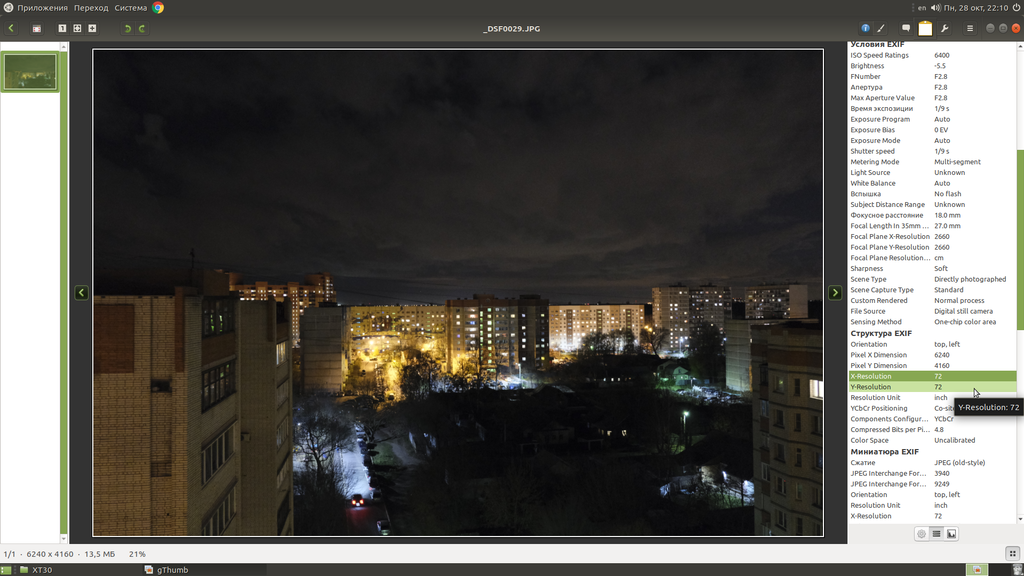This screenshot has height=576, width=1024.
Task: Click the Миниатюра EXIF section header
Action: (884, 451)
